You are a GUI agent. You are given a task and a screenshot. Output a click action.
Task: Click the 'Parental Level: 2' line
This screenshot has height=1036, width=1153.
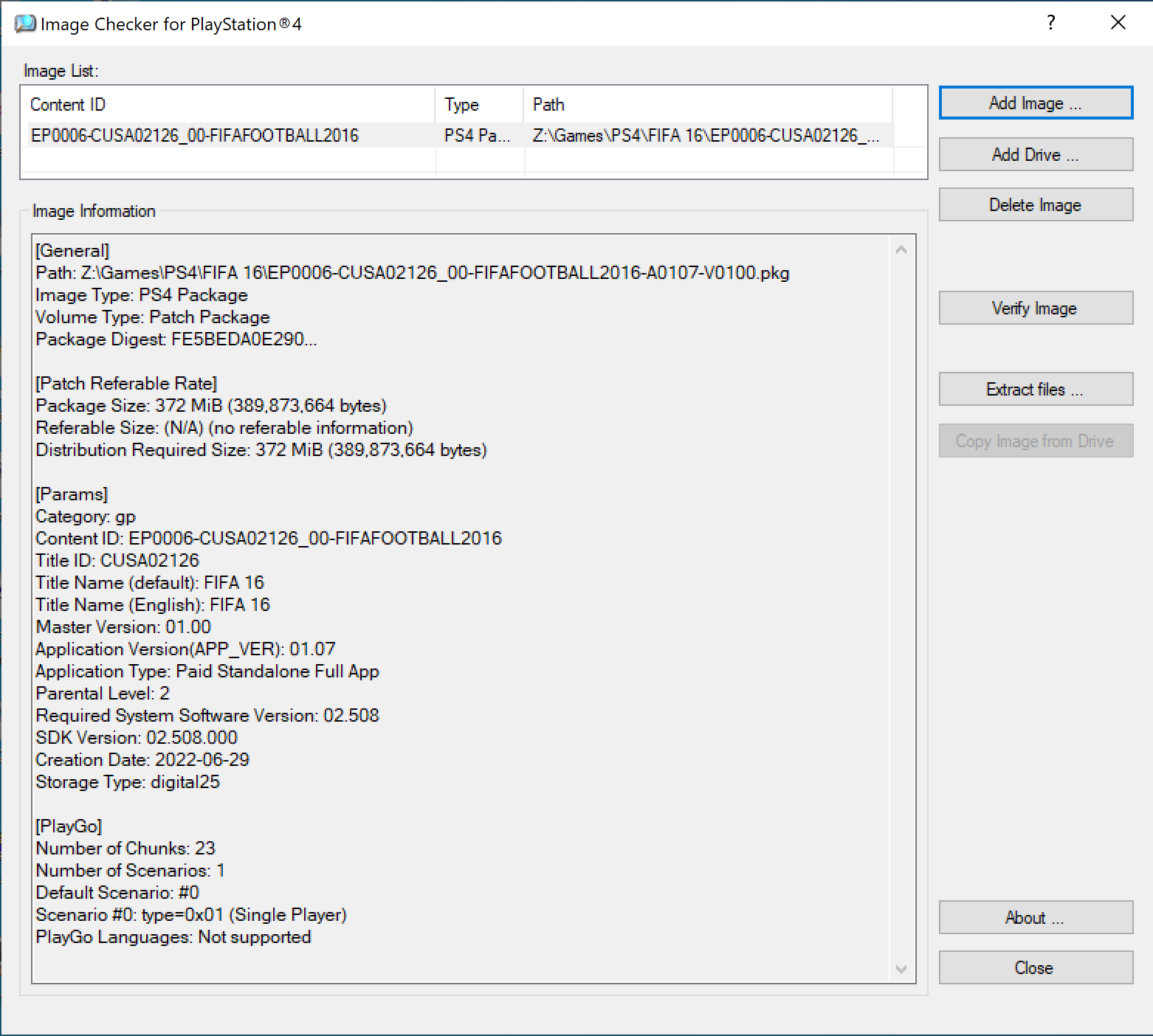click(x=103, y=694)
